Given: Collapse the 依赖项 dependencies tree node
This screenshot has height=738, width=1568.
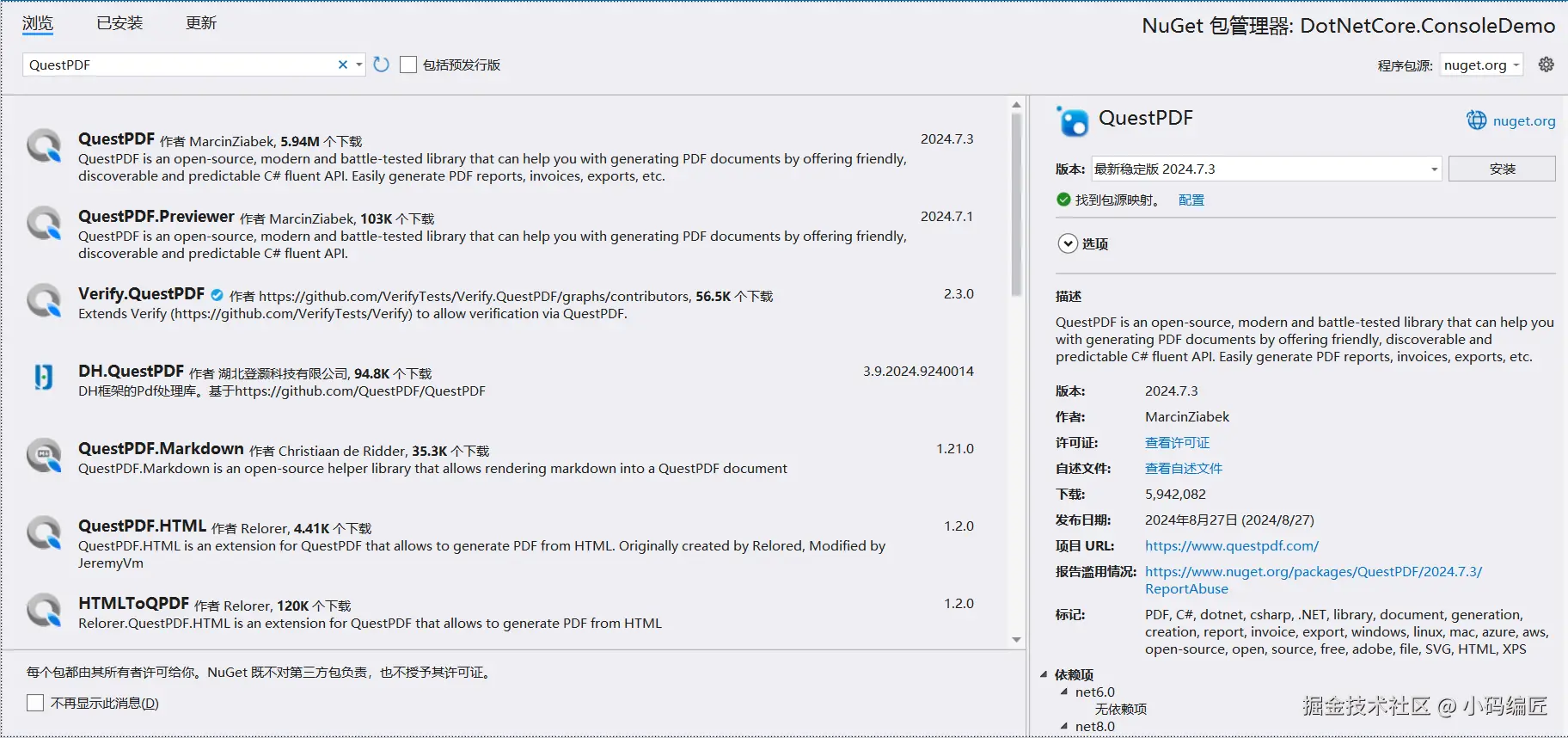Looking at the screenshot, I should click(1044, 674).
